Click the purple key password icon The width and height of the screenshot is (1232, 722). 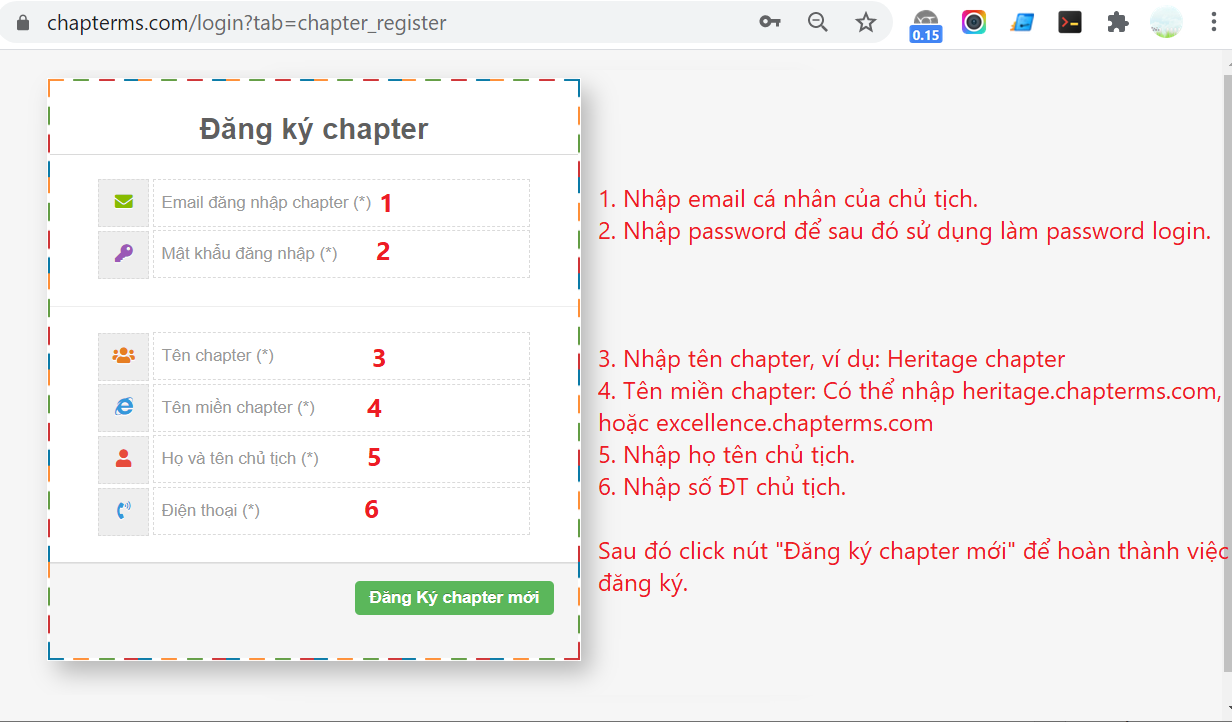point(123,254)
